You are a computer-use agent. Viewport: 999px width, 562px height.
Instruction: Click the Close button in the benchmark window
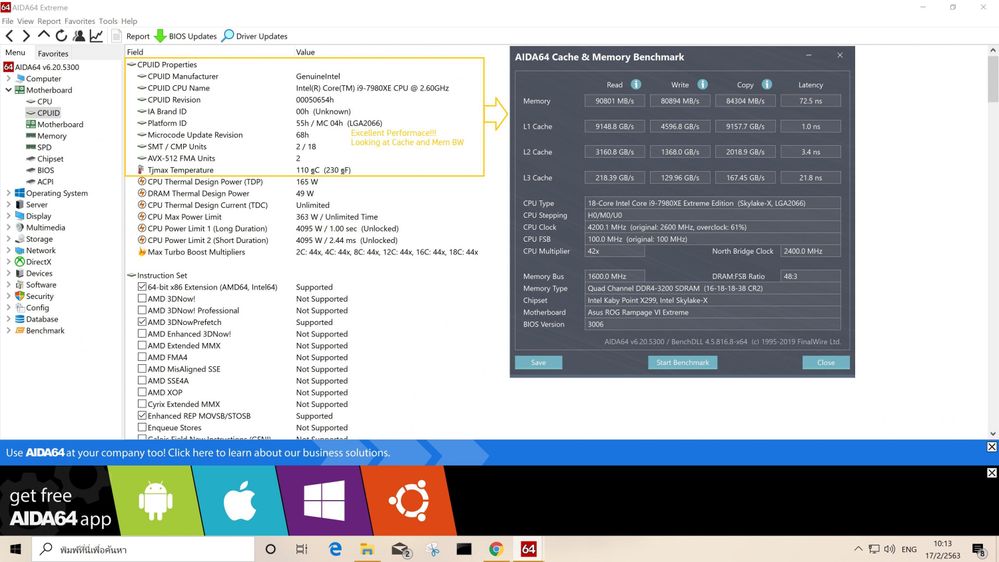[826, 363]
